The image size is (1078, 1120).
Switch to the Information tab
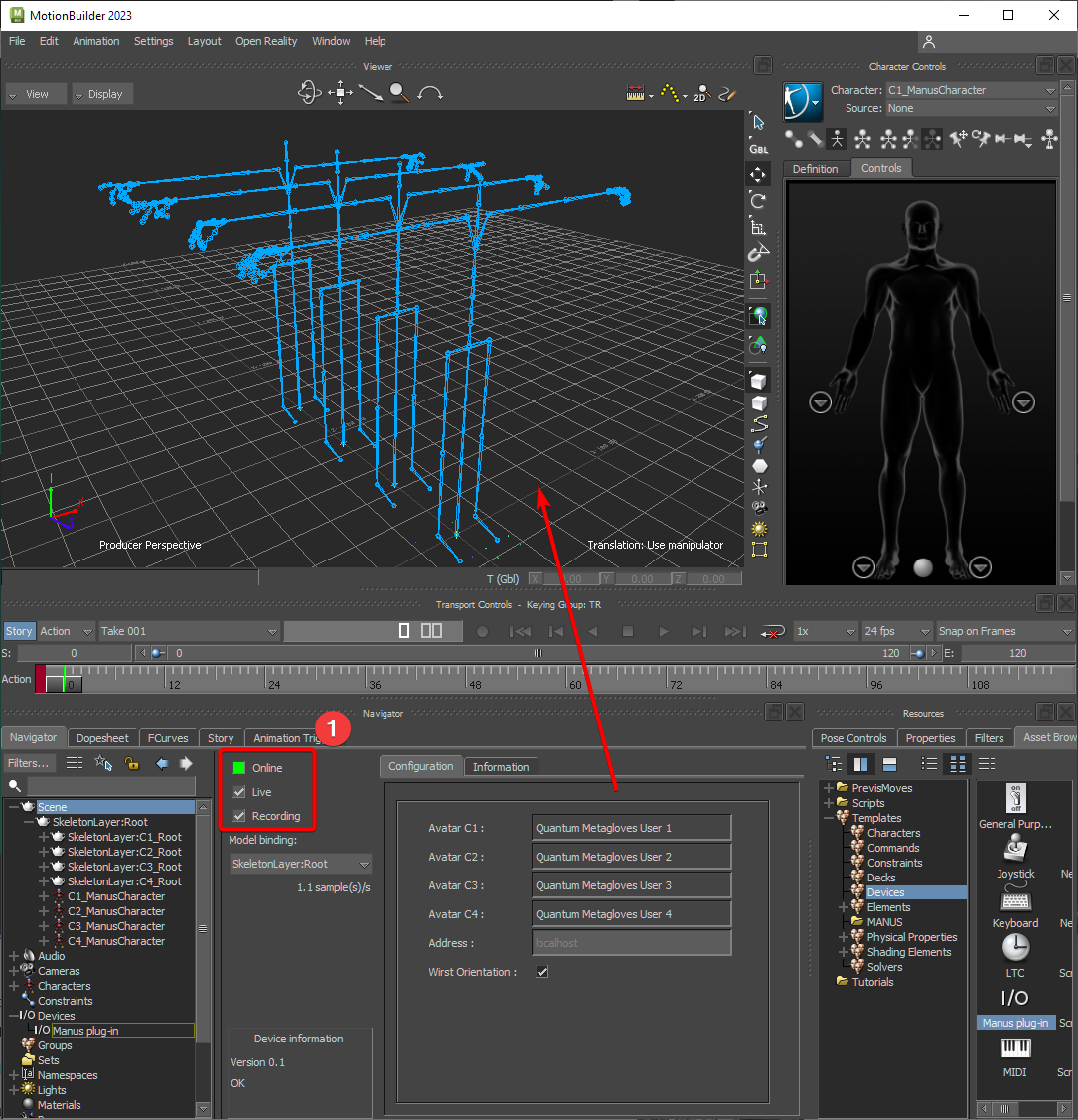tap(501, 767)
